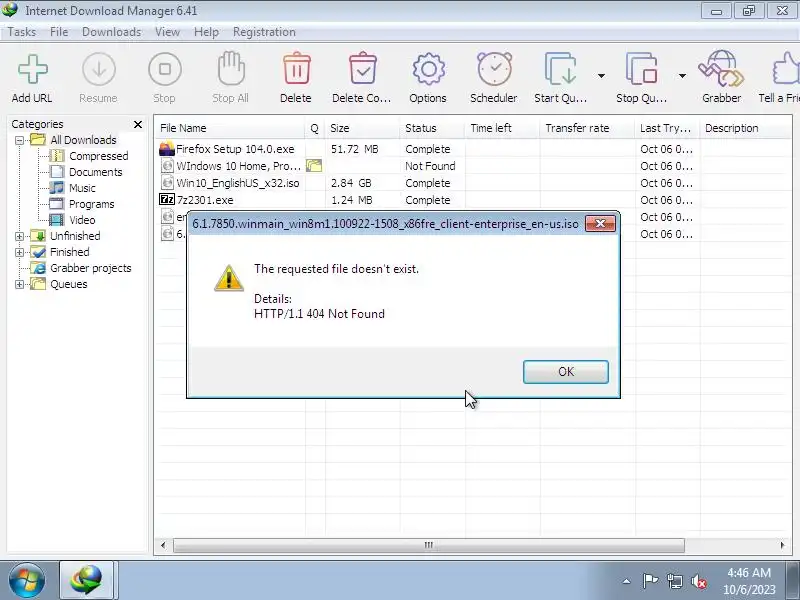
Task: Open the Options gear icon
Action: pyautogui.click(x=428, y=69)
